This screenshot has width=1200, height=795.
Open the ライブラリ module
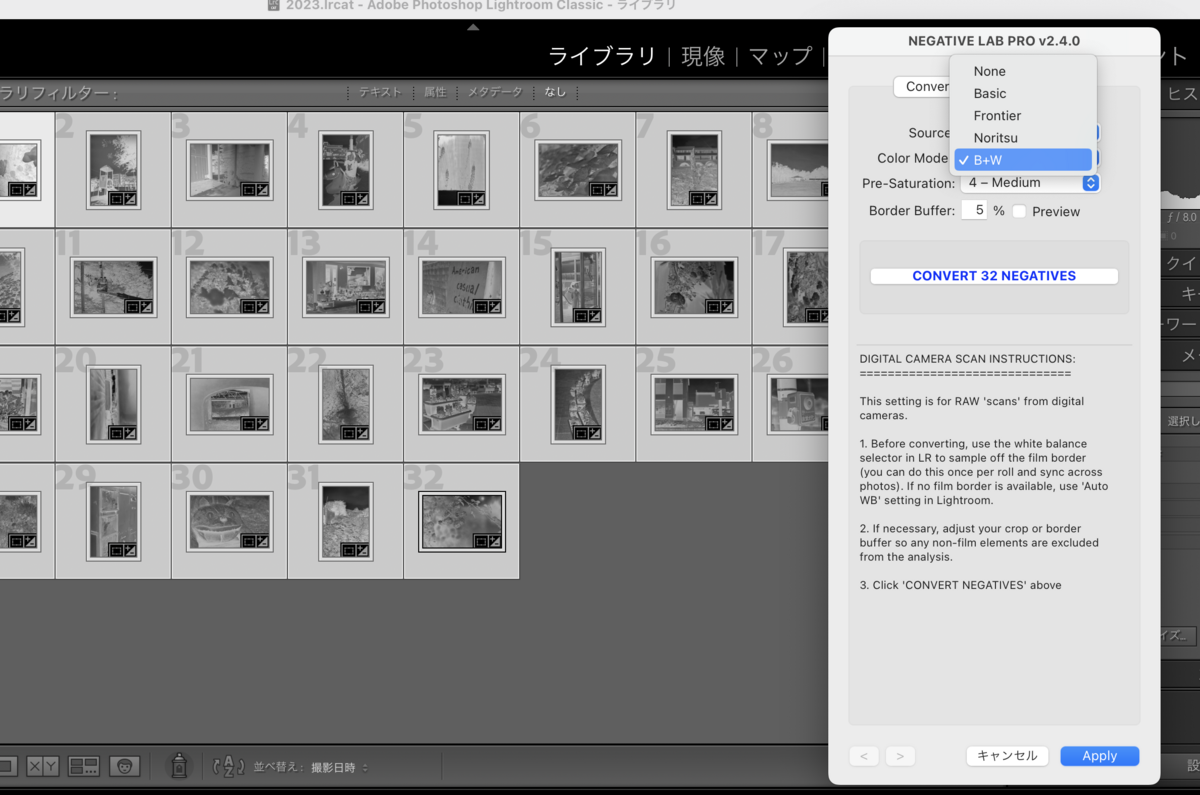click(x=602, y=56)
